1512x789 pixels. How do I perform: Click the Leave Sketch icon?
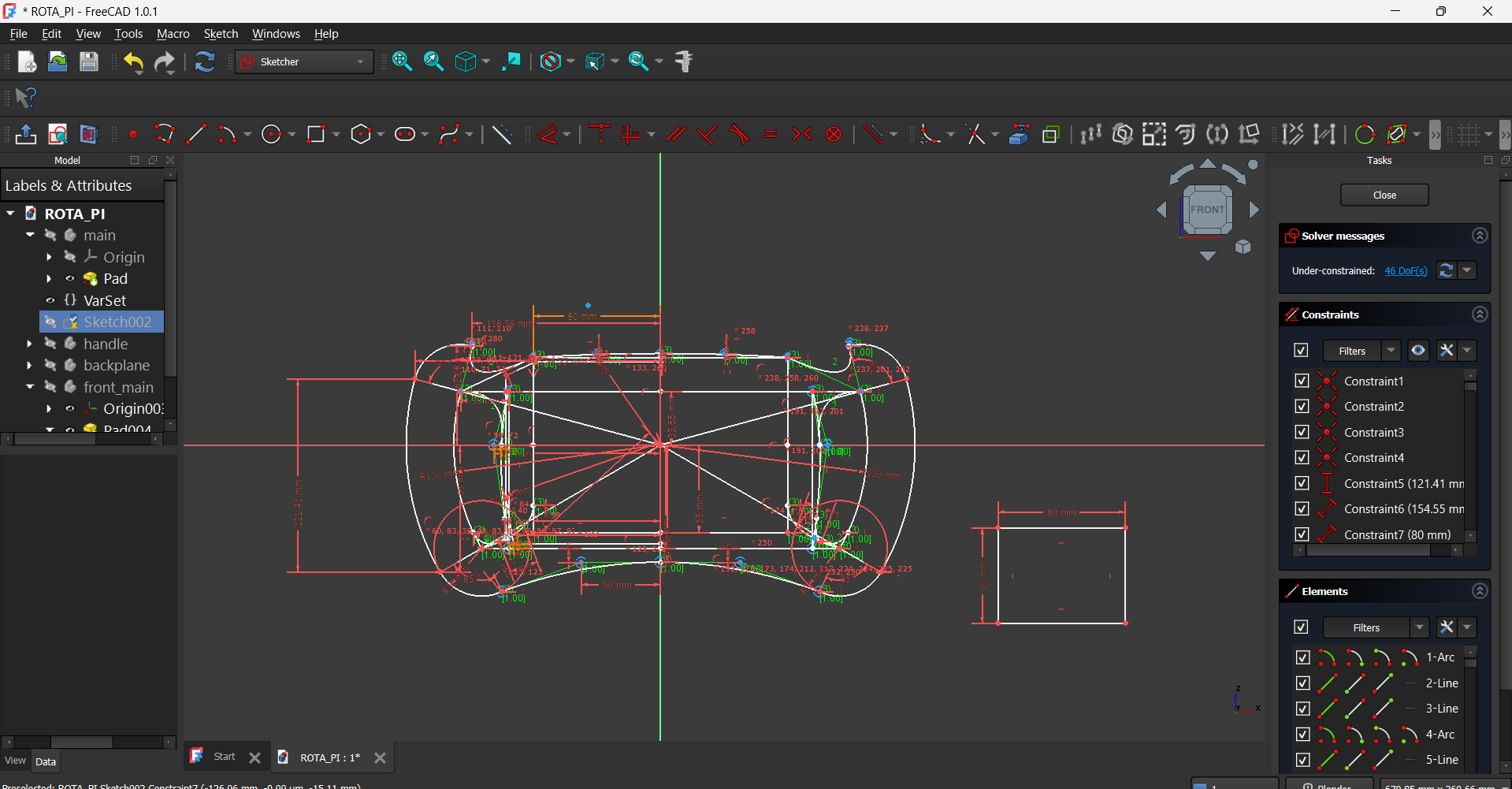(25, 135)
